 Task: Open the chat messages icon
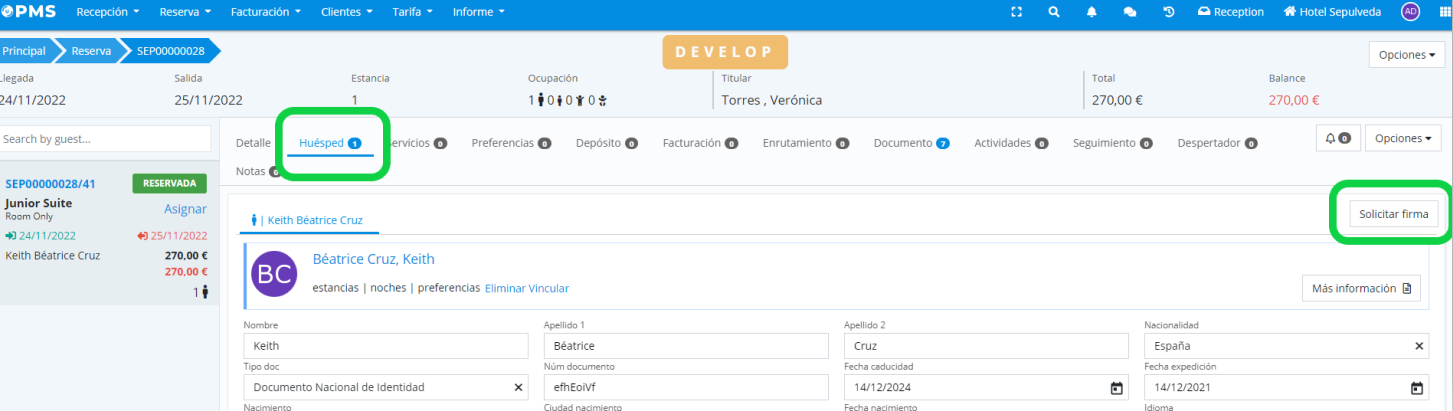[x=1130, y=12]
